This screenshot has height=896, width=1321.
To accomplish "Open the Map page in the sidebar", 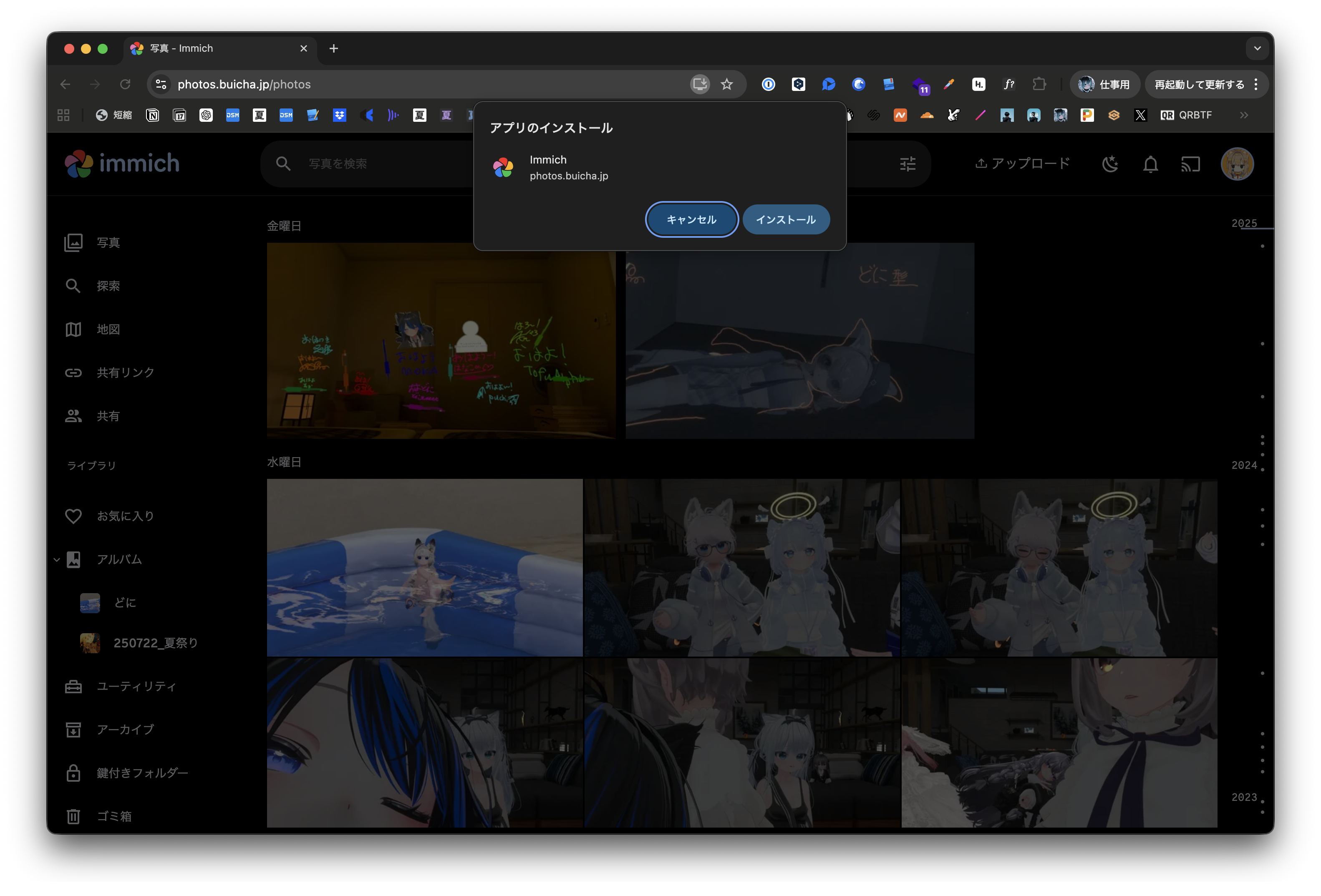I will click(108, 330).
